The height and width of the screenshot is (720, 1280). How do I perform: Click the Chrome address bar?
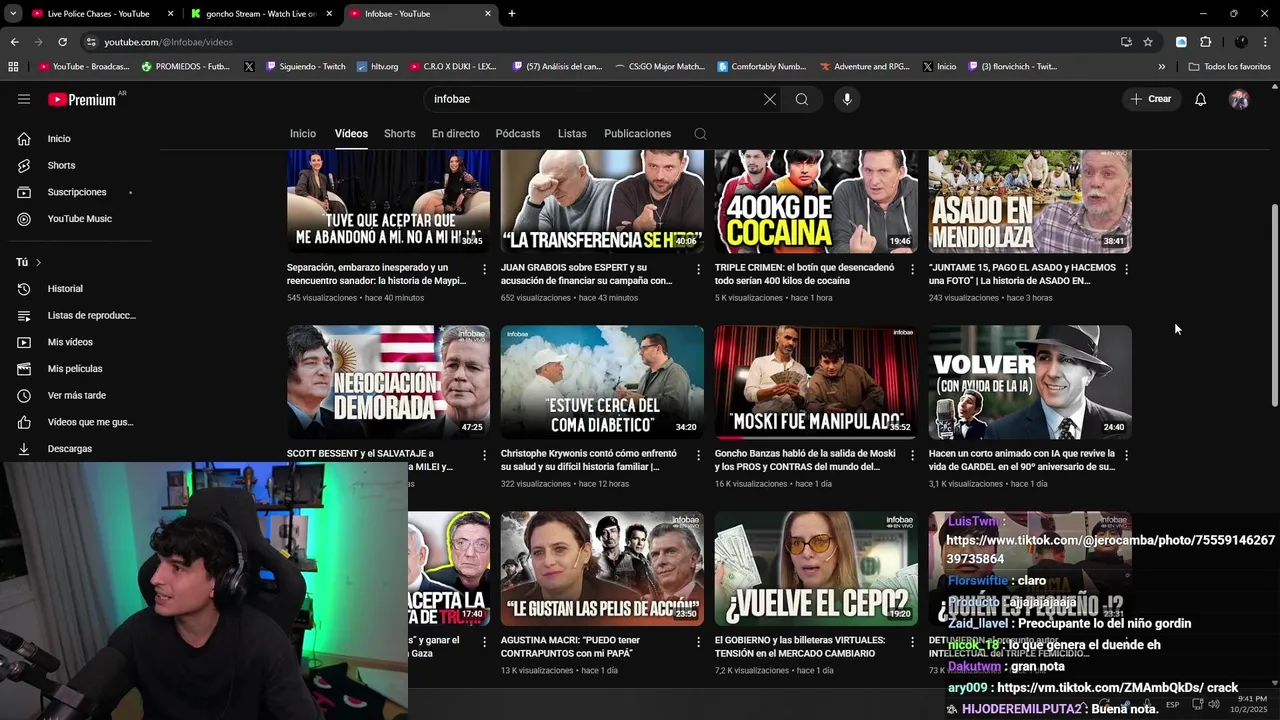(600, 42)
